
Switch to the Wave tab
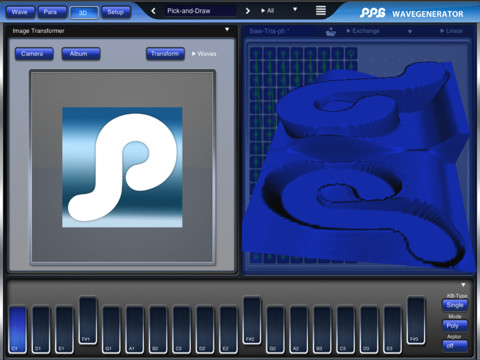pos(20,12)
